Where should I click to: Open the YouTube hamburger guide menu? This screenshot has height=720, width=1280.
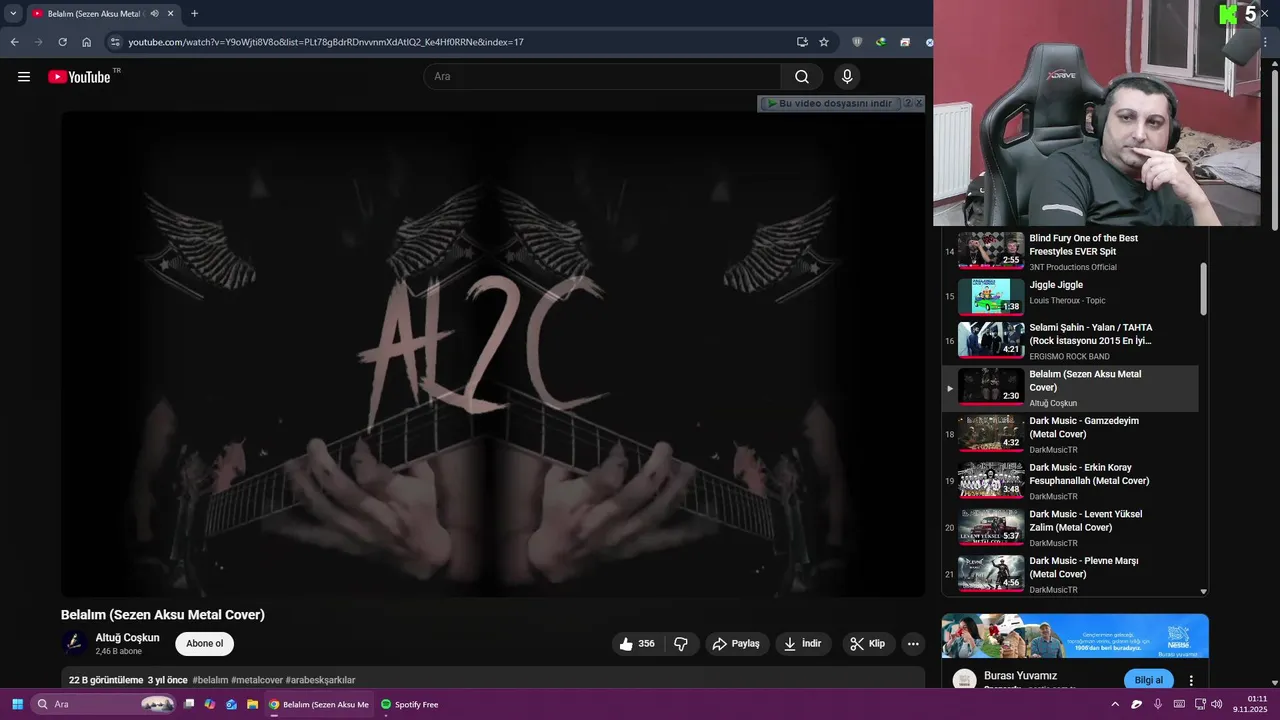[x=24, y=77]
